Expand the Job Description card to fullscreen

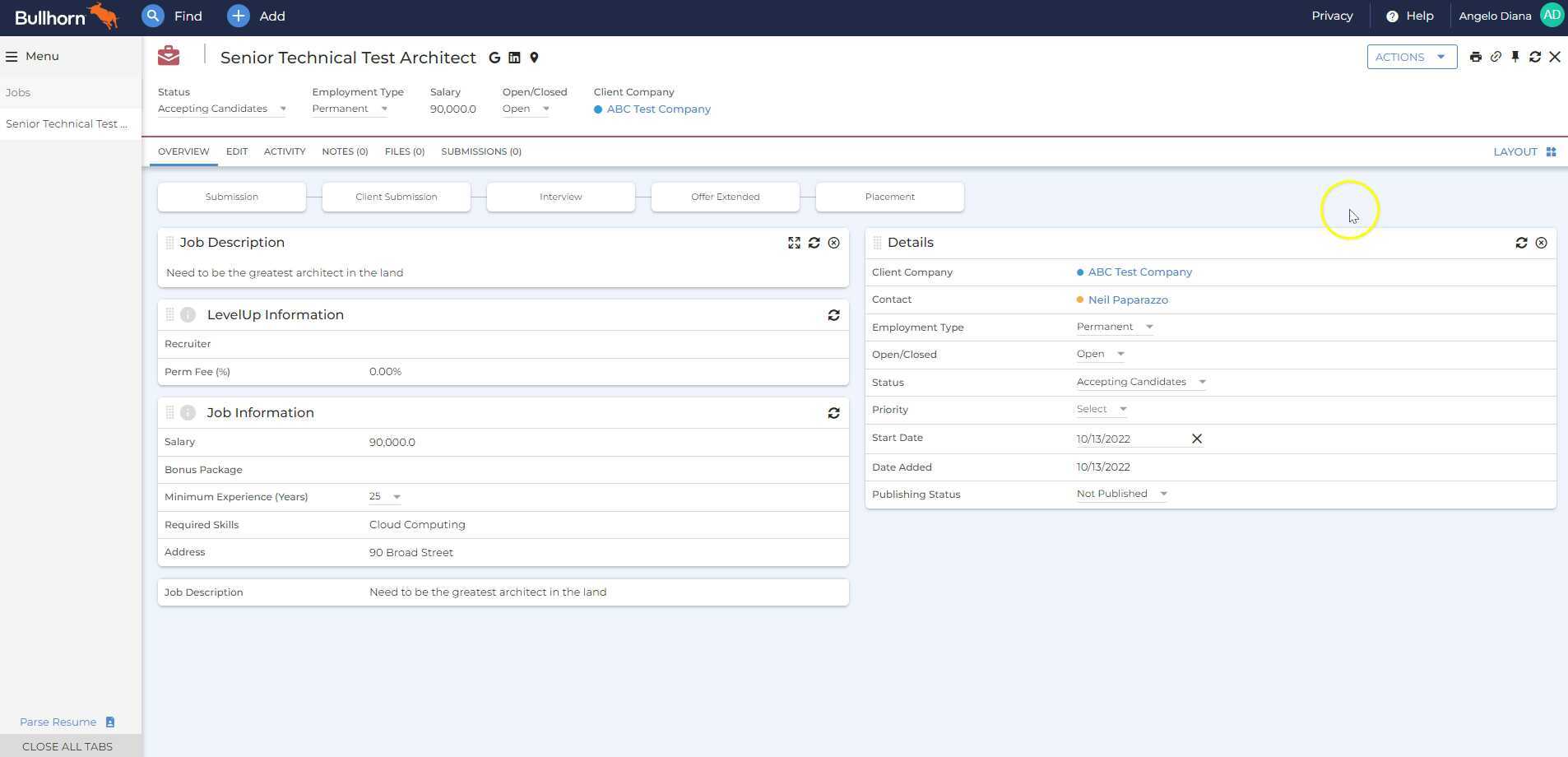click(794, 243)
